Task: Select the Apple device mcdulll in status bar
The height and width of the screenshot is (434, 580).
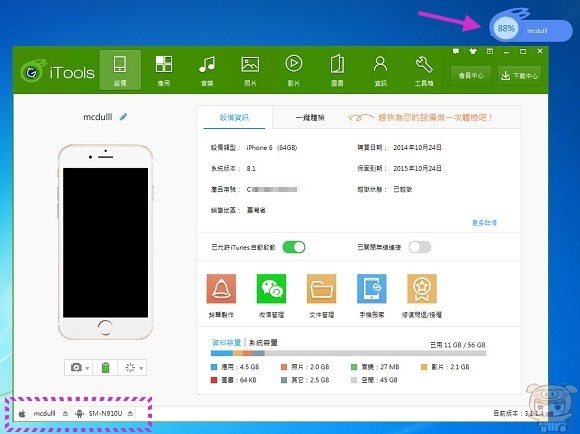Action: click(x=38, y=413)
